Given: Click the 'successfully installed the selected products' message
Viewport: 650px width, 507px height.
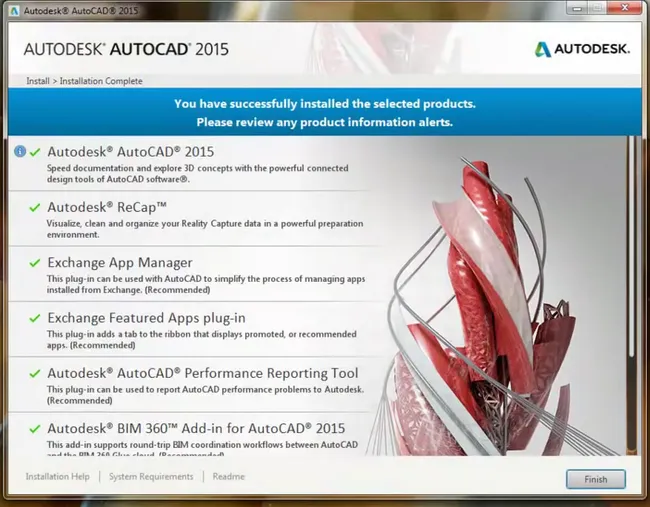Looking at the screenshot, I should [x=325, y=104].
